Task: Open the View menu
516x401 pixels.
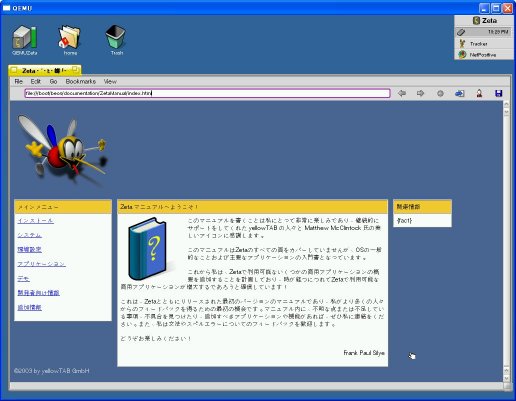Action: point(110,81)
